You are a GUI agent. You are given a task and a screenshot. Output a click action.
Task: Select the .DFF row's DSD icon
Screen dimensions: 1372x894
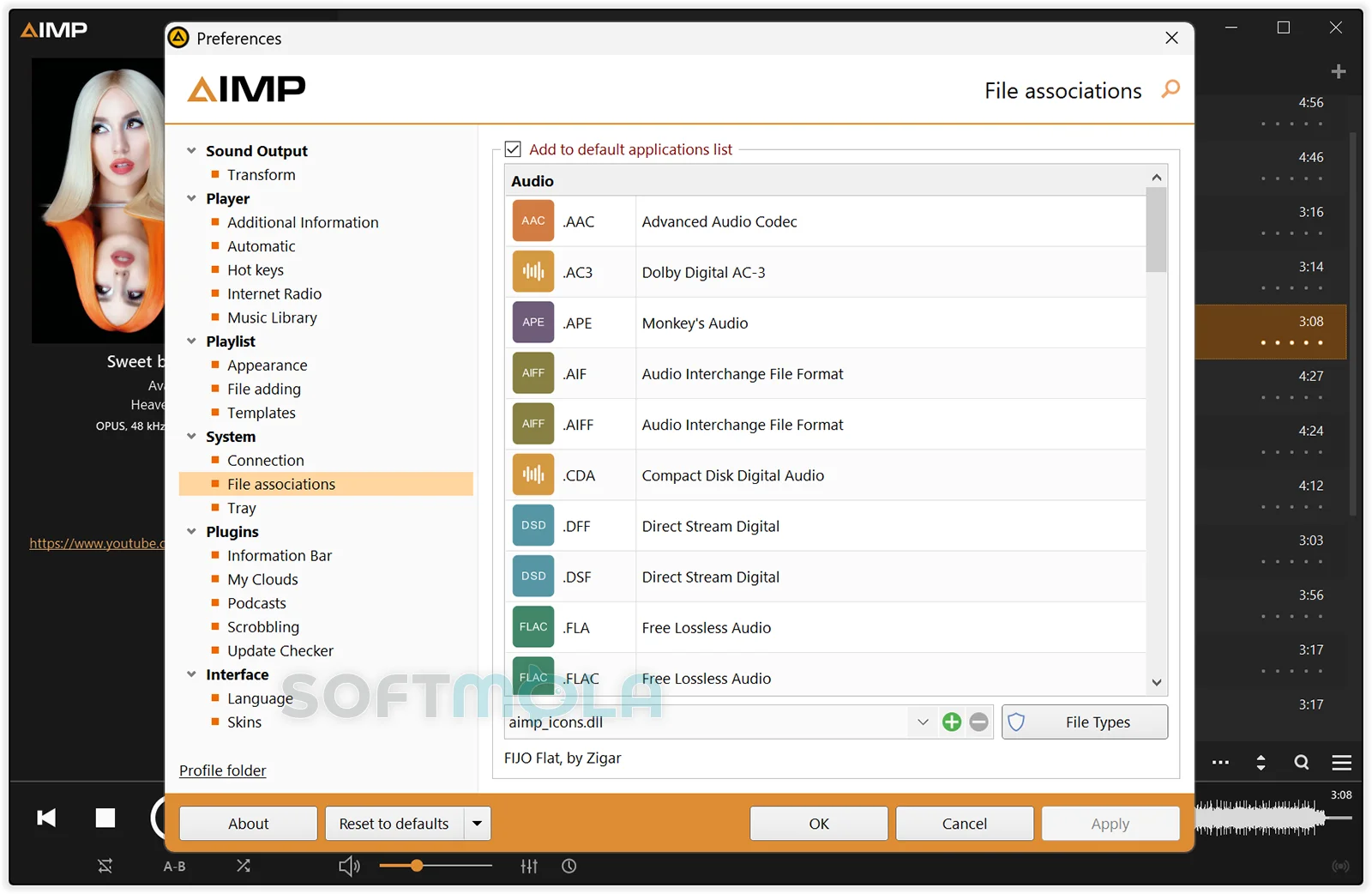tap(533, 525)
